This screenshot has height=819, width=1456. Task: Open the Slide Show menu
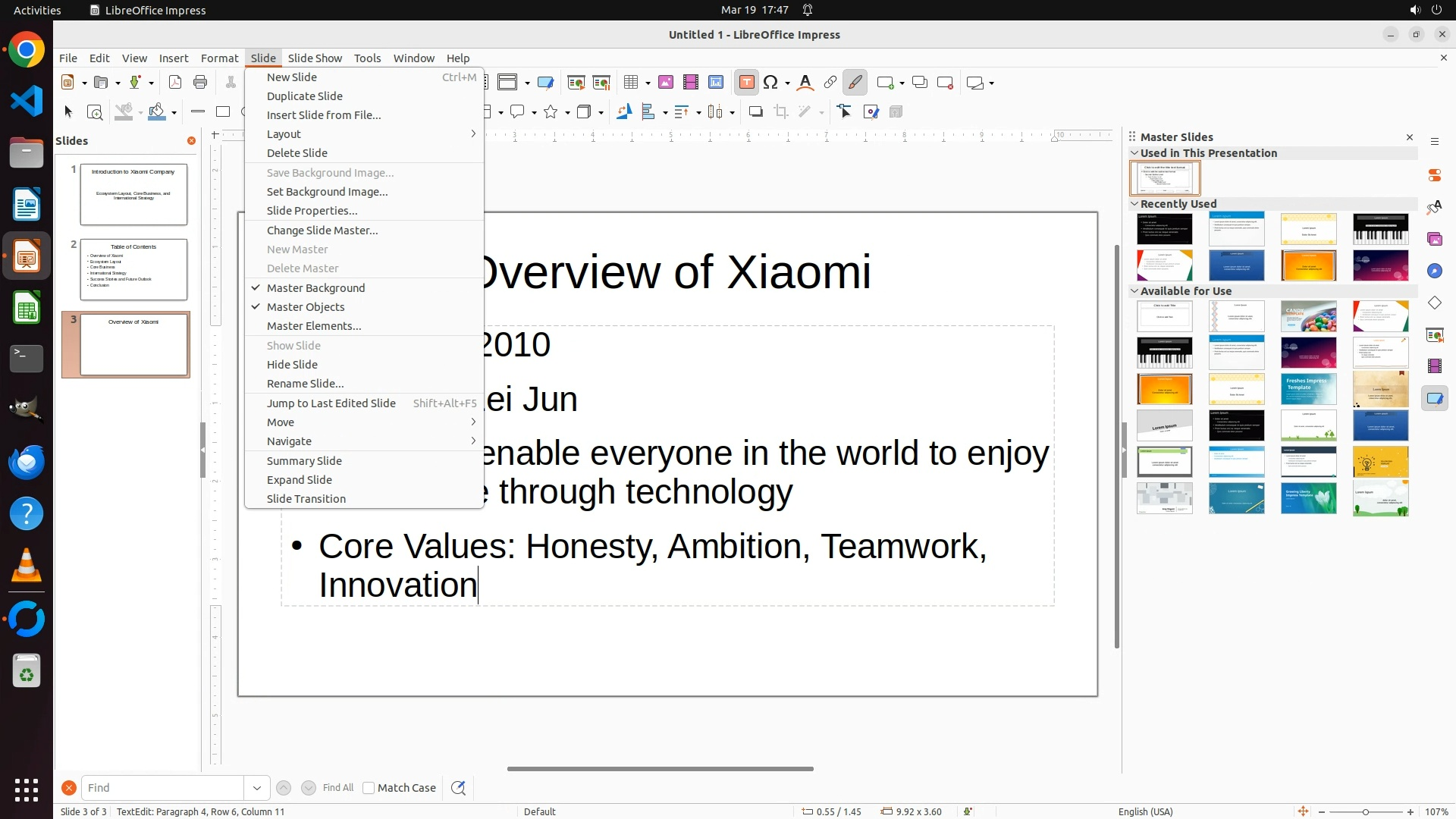click(x=315, y=58)
